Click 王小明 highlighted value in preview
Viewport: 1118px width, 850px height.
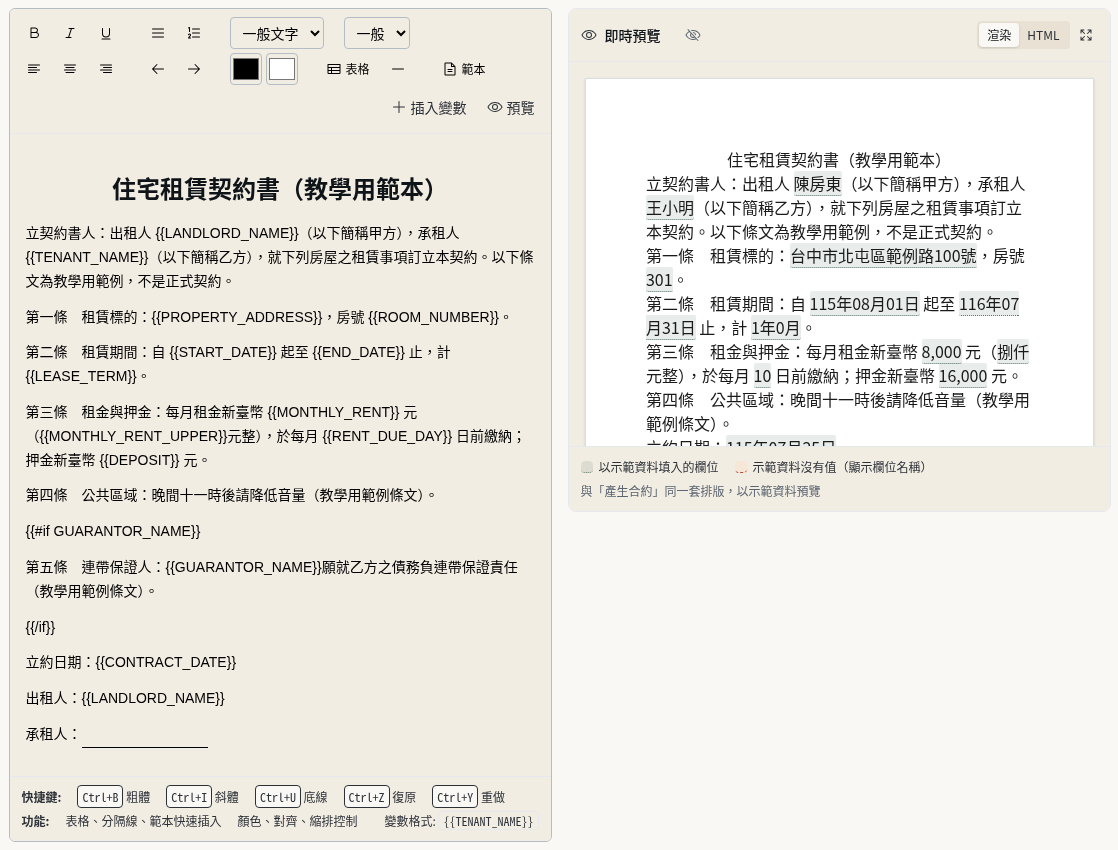tap(670, 208)
